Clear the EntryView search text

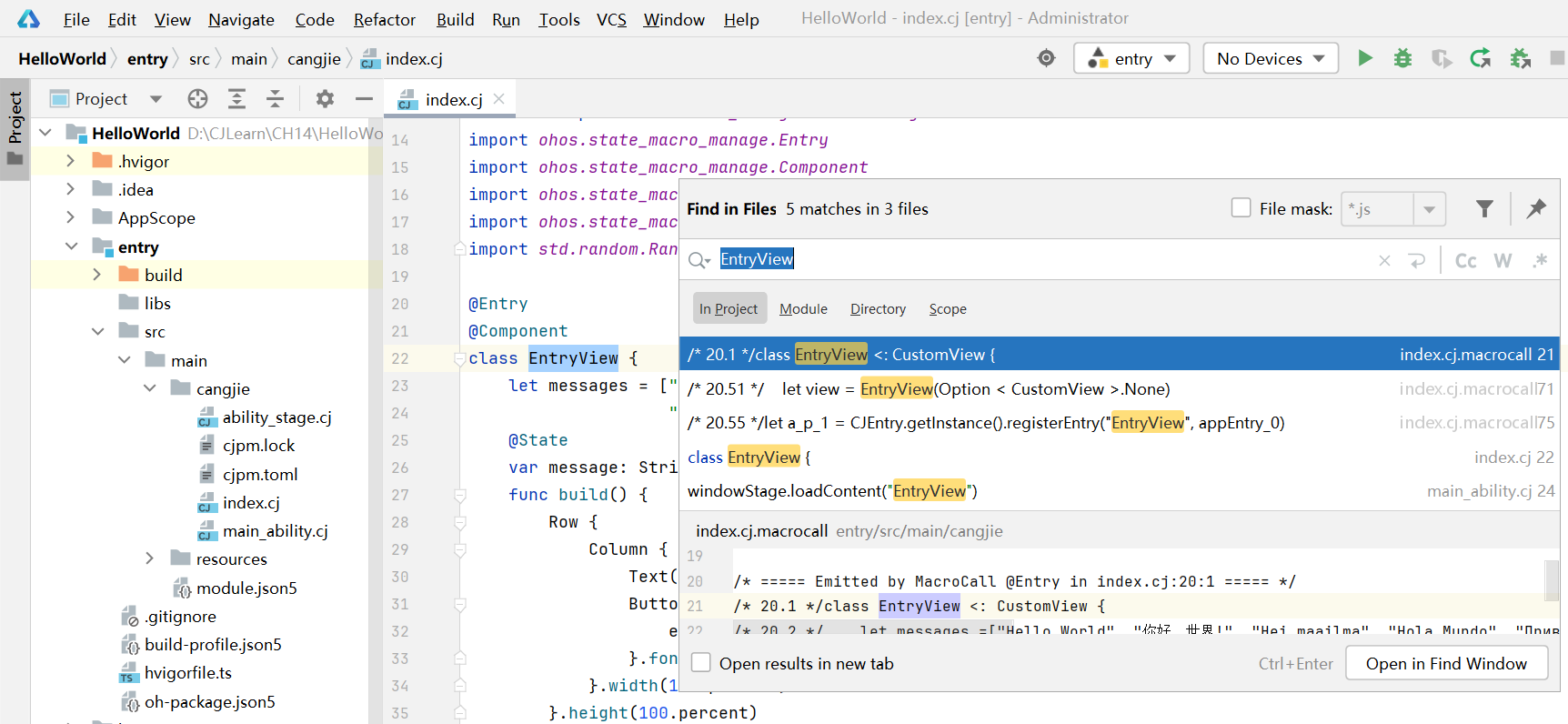pos(1384,260)
